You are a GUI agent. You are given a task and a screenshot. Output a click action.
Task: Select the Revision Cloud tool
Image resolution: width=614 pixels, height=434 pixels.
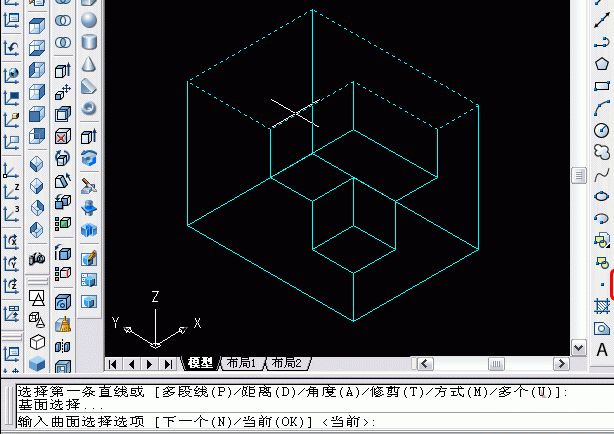[601, 152]
